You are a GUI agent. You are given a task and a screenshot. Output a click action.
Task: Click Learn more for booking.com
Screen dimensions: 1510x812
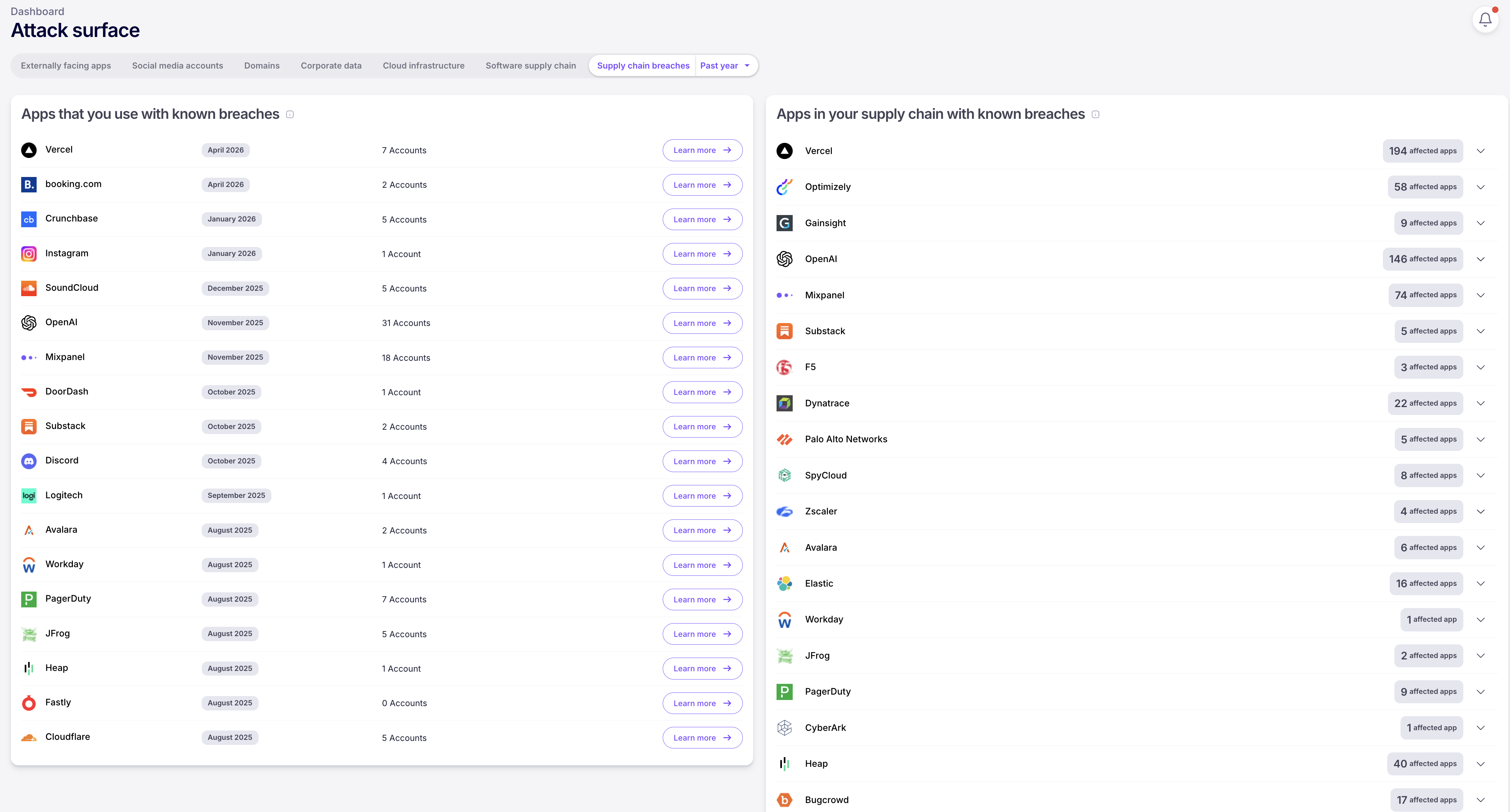point(702,185)
